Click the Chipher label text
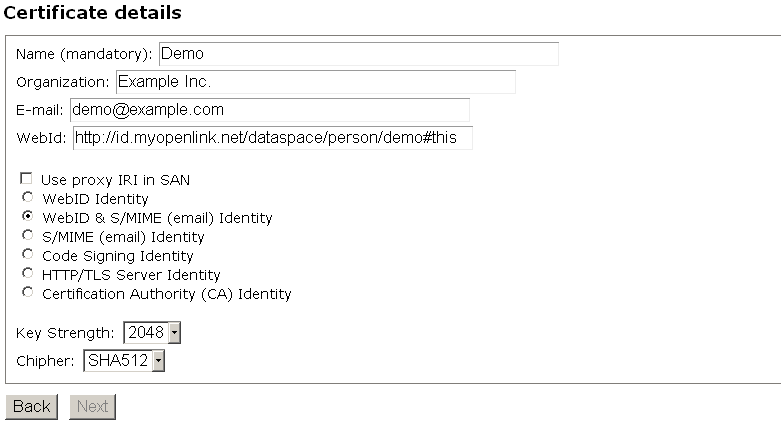The width and height of the screenshot is (781, 429). [45, 361]
